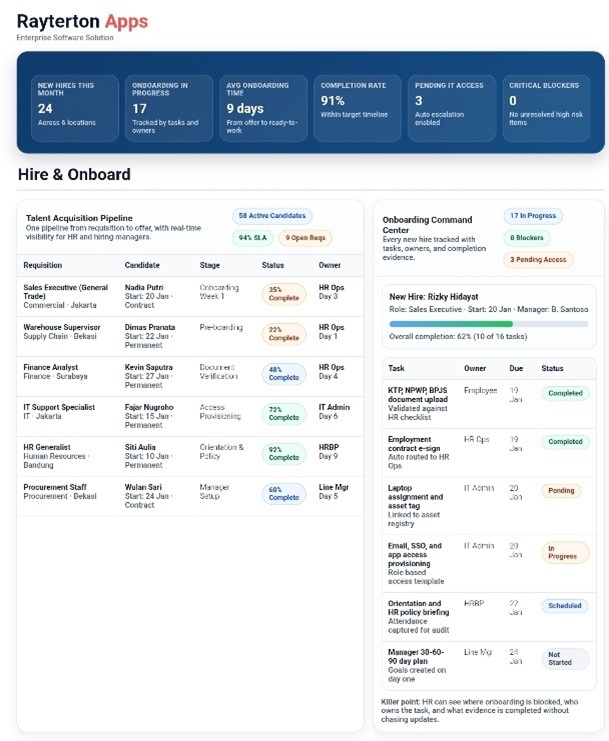This screenshot has height=741, width=609.
Task: Click candidate Wulan Sari
Action: 143,487
